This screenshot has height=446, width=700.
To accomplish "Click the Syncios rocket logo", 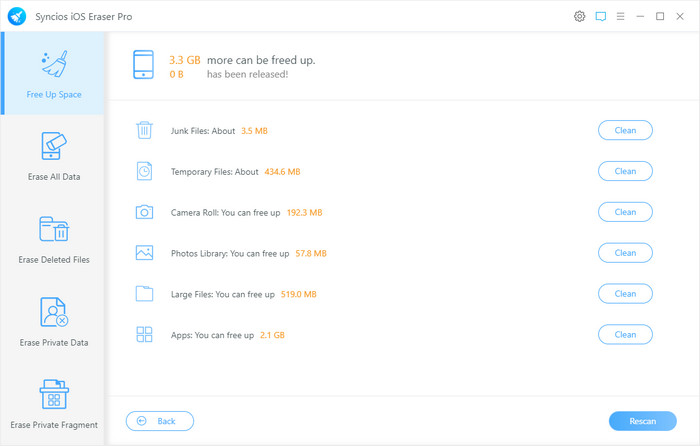I will pos(17,17).
